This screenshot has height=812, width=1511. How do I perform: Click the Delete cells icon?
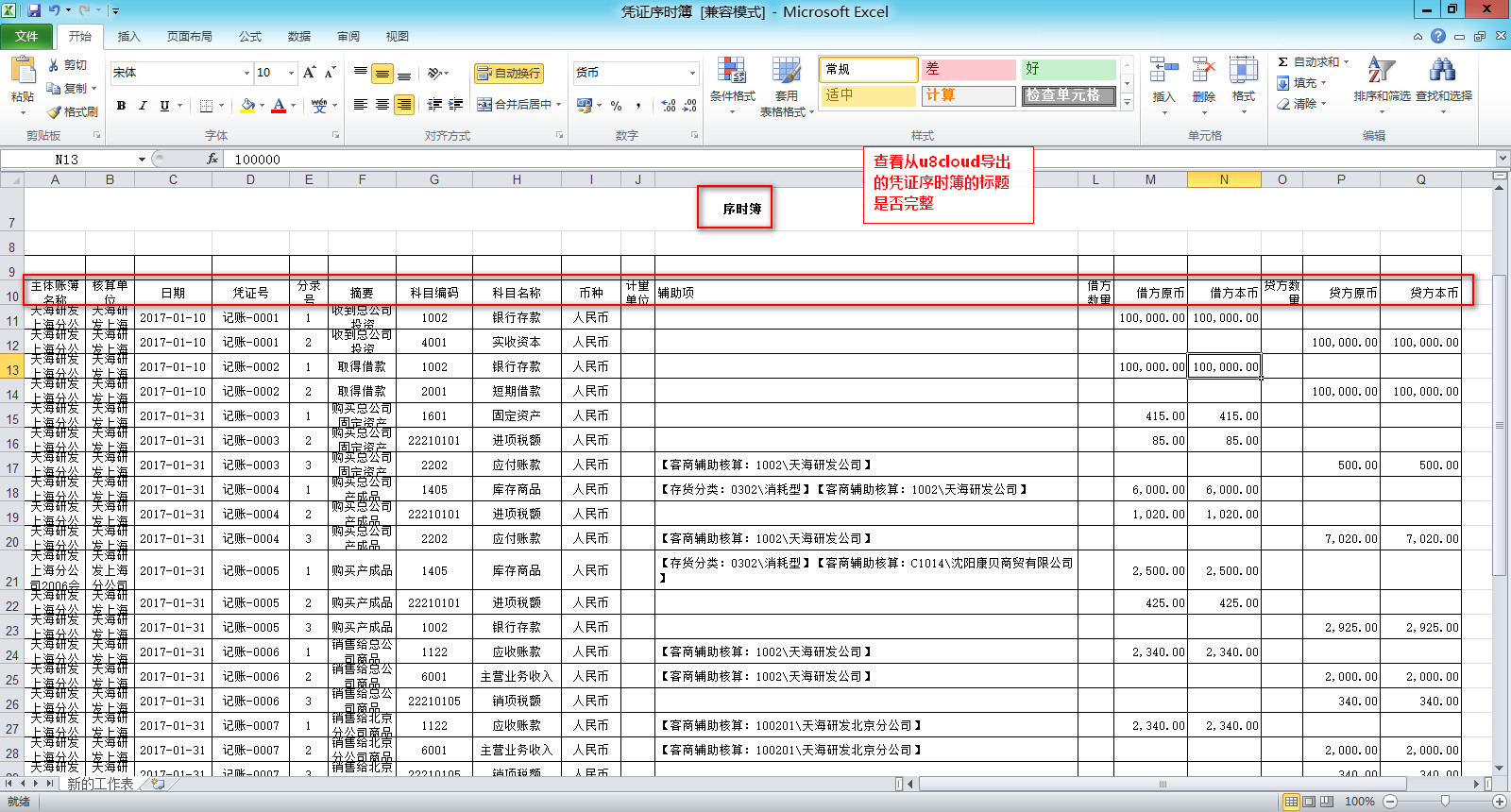(1203, 71)
